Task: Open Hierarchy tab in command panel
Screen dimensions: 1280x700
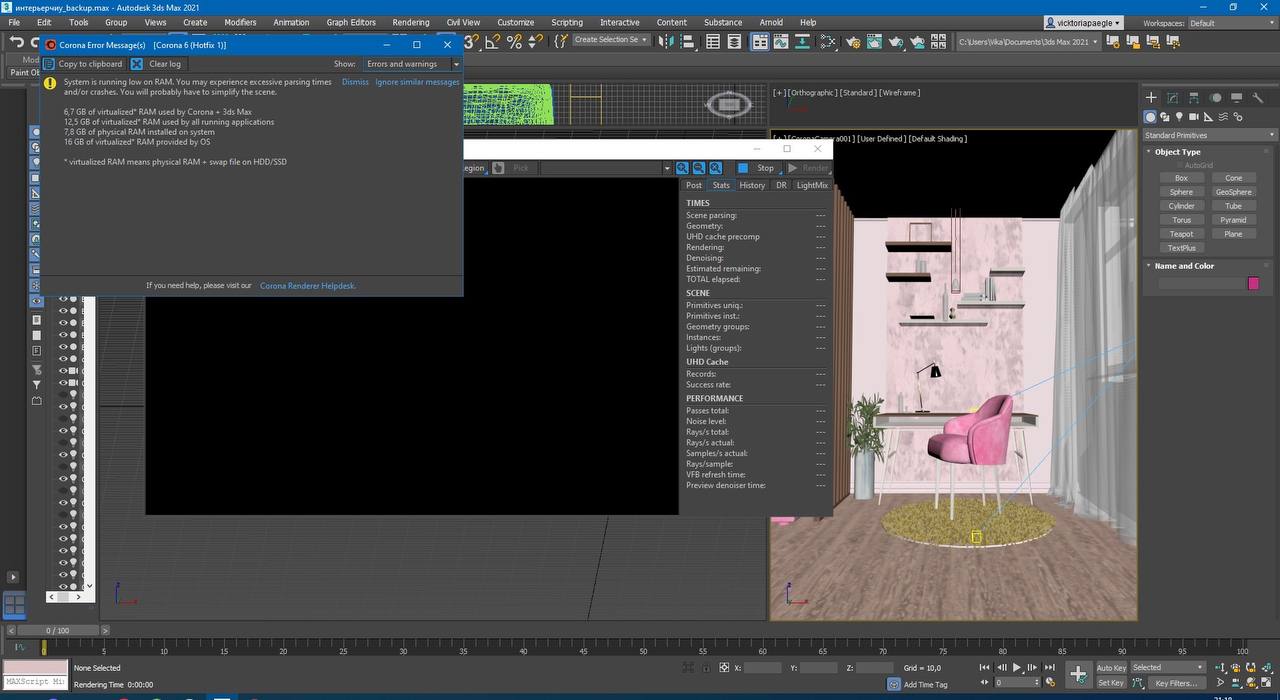Action: pyautogui.click(x=1194, y=97)
